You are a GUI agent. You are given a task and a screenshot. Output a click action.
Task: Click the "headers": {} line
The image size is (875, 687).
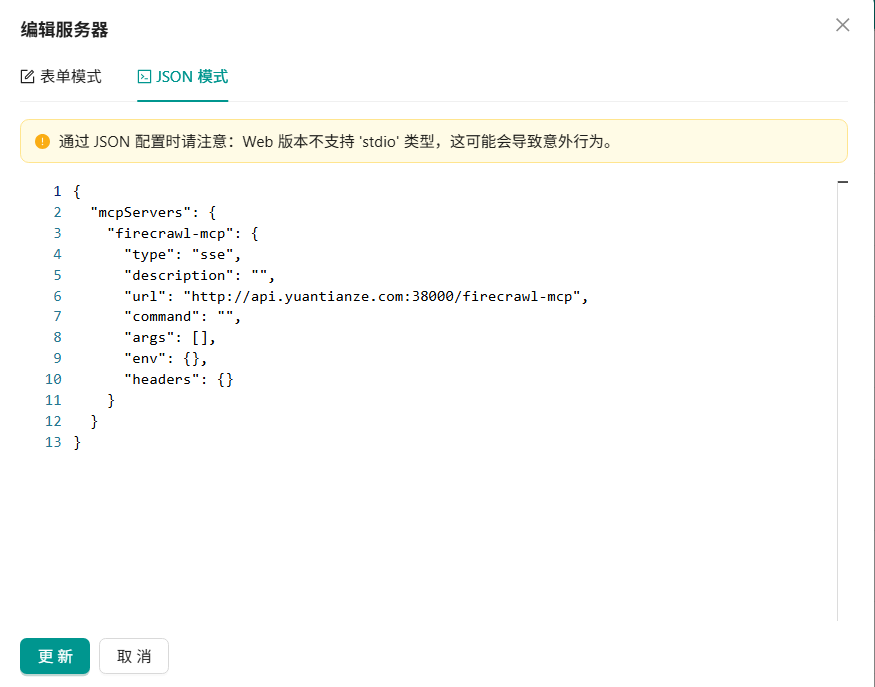[178, 380]
